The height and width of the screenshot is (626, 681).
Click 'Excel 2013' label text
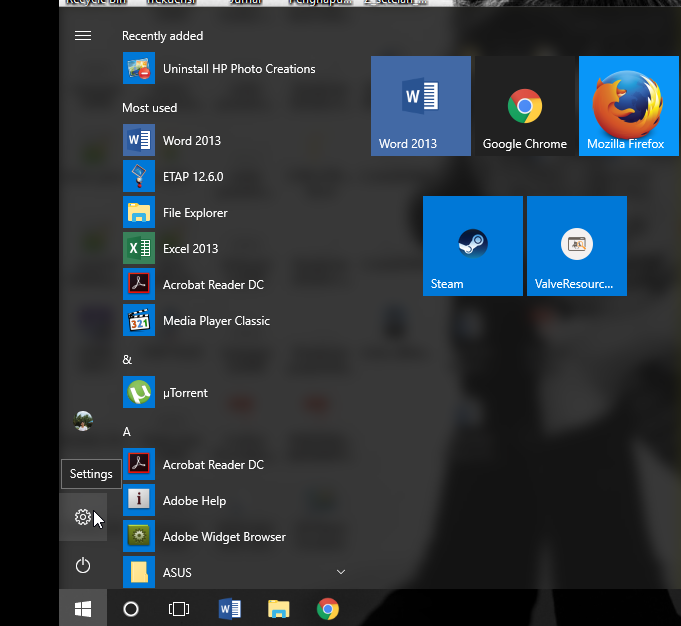tap(191, 248)
